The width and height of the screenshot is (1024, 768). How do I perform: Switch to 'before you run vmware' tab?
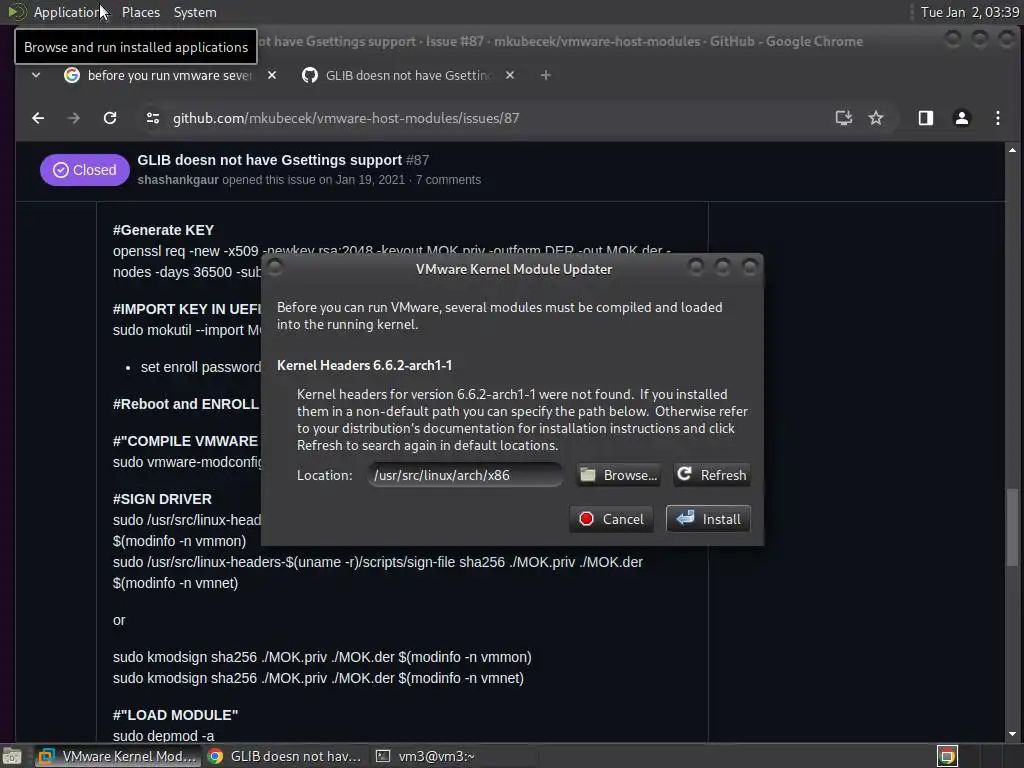coord(158,76)
